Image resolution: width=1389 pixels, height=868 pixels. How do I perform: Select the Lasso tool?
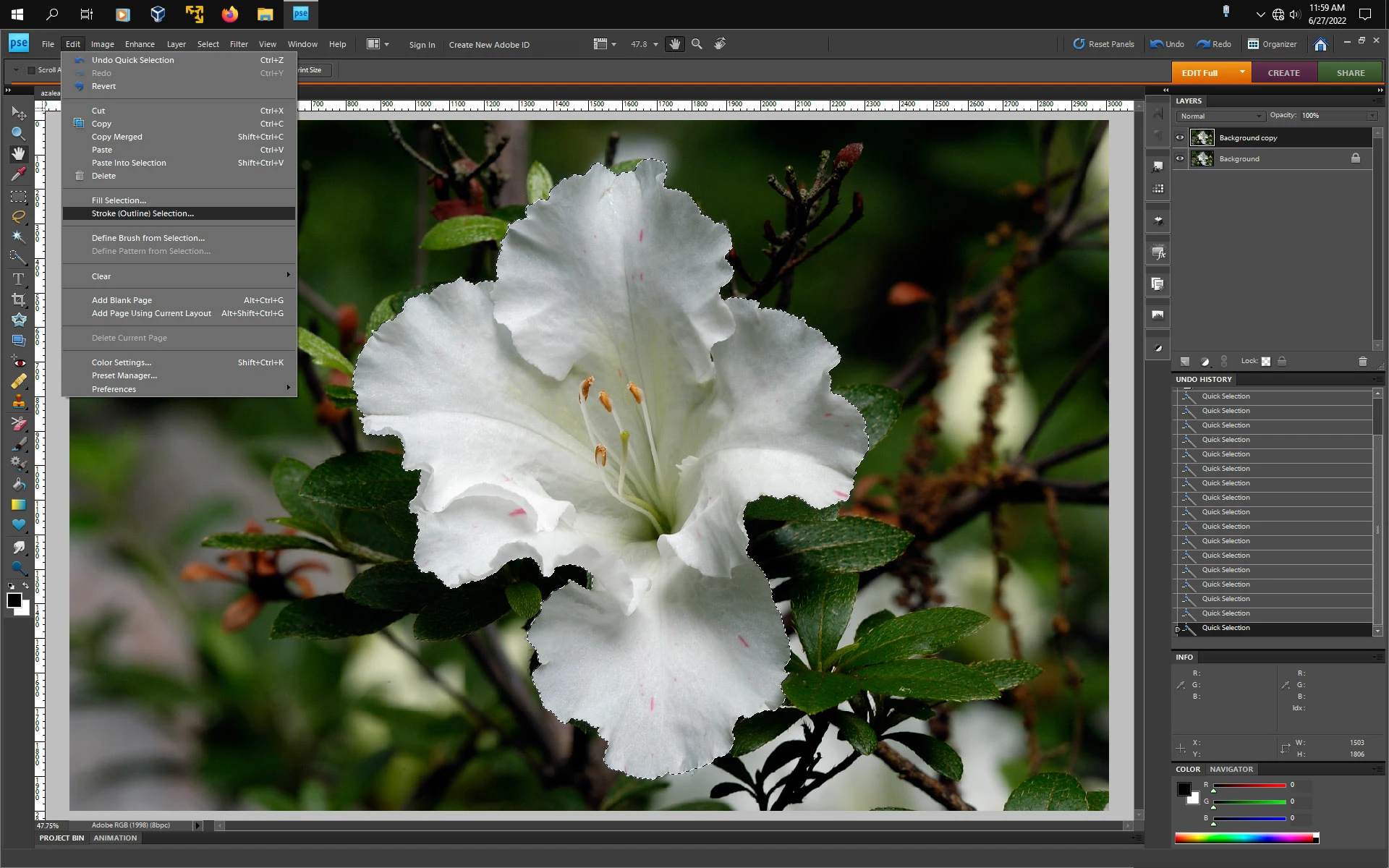19,216
